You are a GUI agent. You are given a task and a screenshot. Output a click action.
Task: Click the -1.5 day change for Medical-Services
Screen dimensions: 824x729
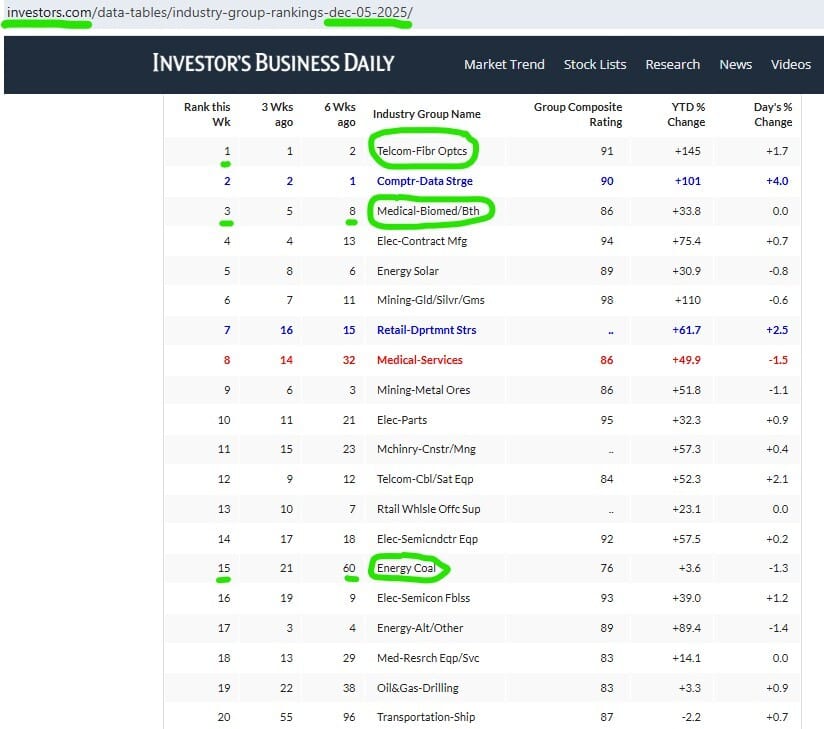pyautogui.click(x=778, y=360)
